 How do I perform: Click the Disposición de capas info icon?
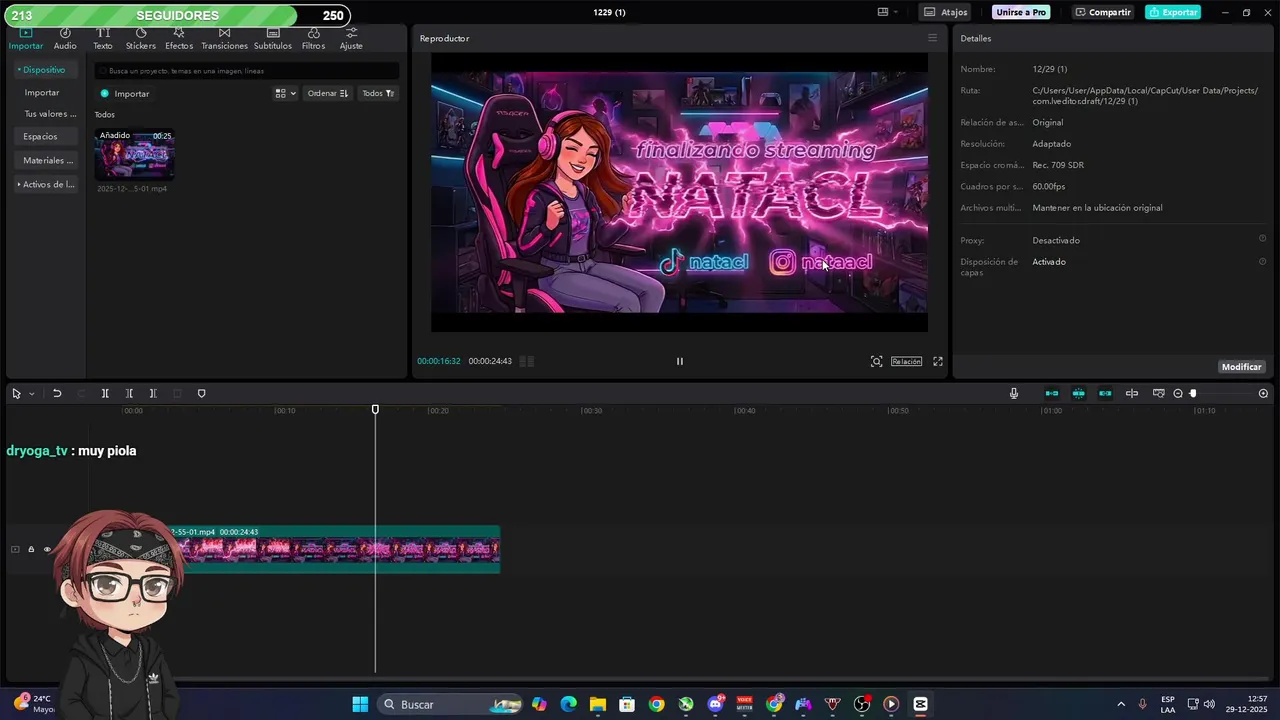point(1262,261)
